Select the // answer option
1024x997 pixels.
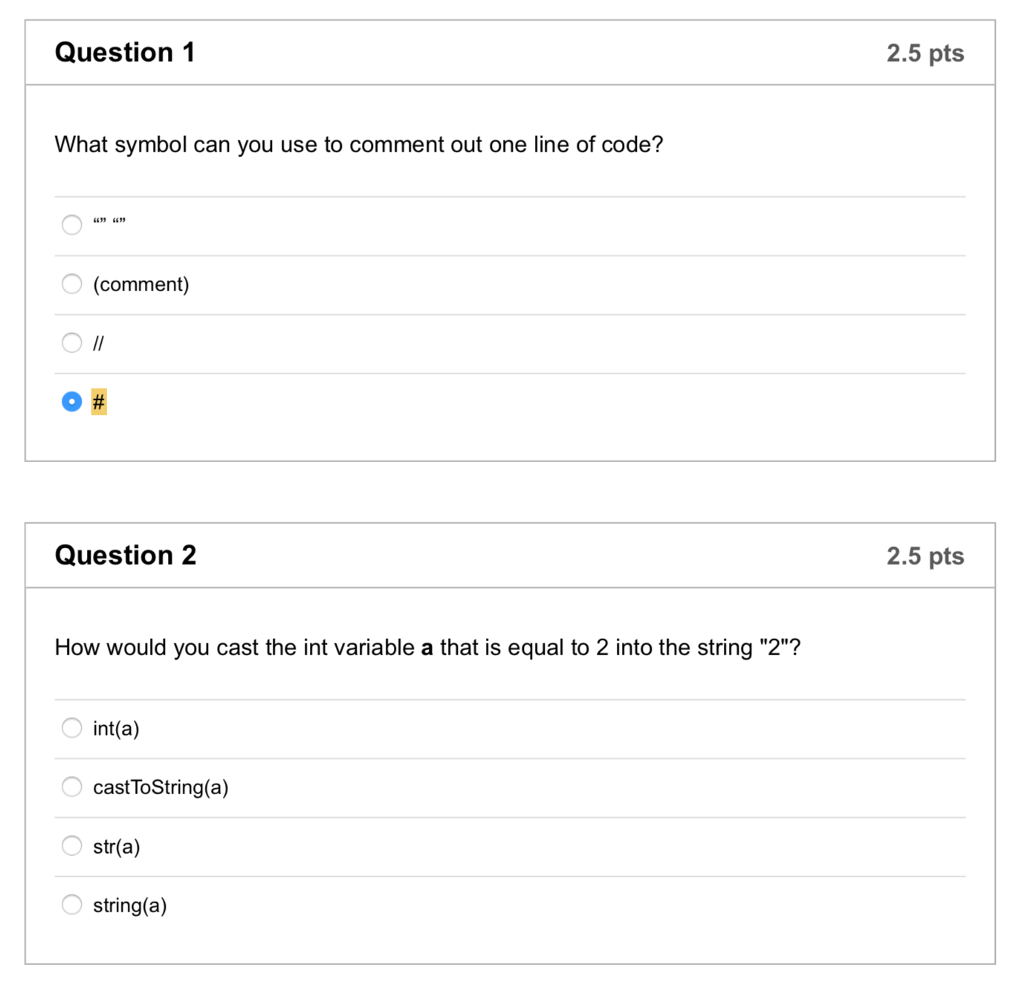[x=71, y=342]
